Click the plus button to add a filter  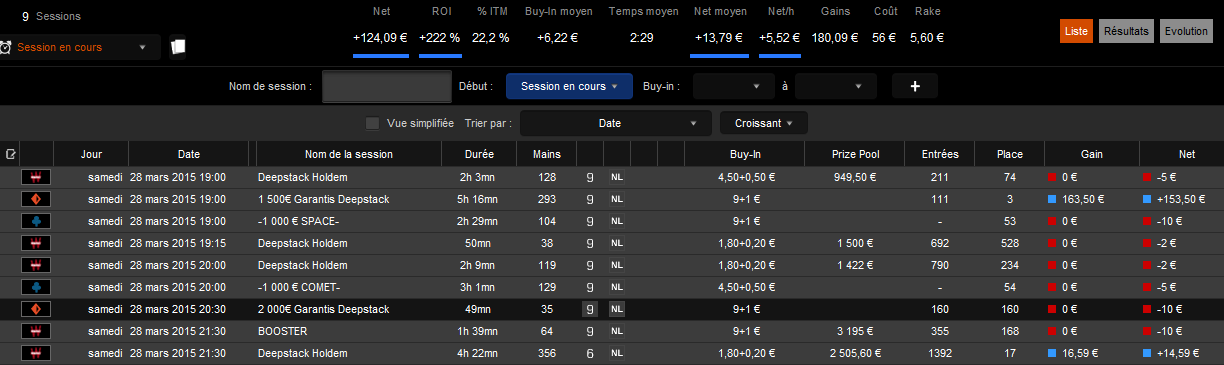click(915, 86)
